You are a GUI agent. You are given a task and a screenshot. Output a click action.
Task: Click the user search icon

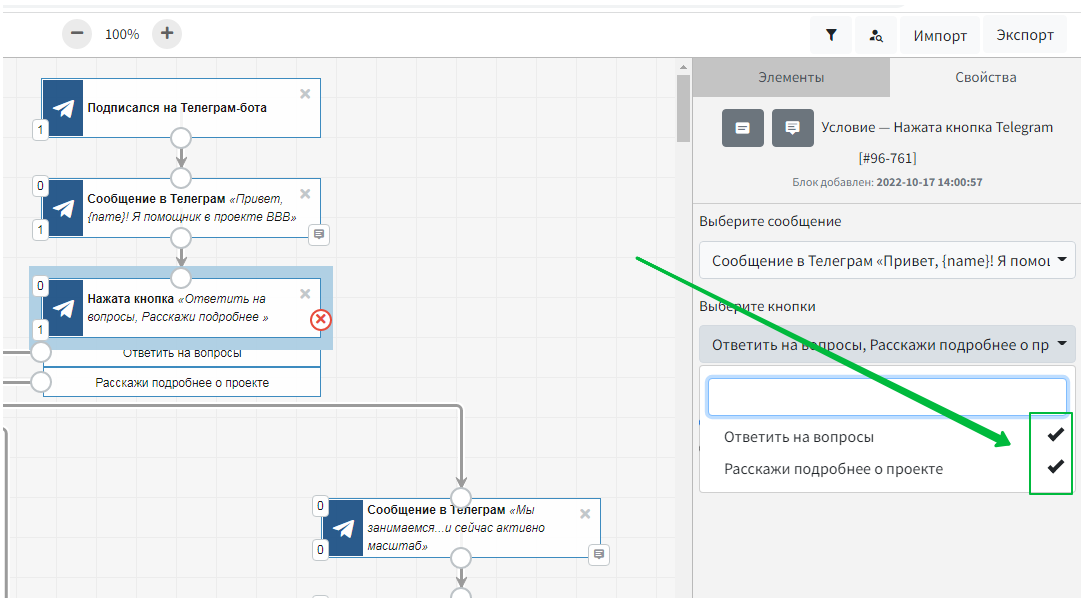(876, 35)
